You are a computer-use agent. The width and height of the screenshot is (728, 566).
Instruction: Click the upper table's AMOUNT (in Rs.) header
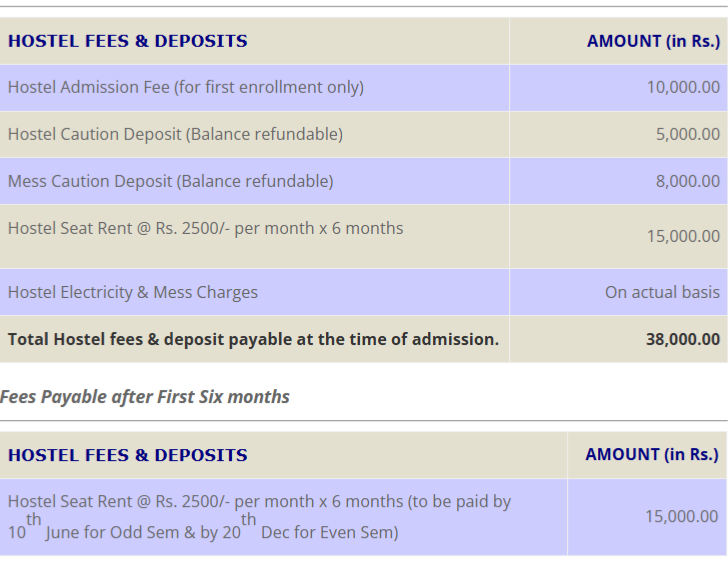click(x=652, y=41)
